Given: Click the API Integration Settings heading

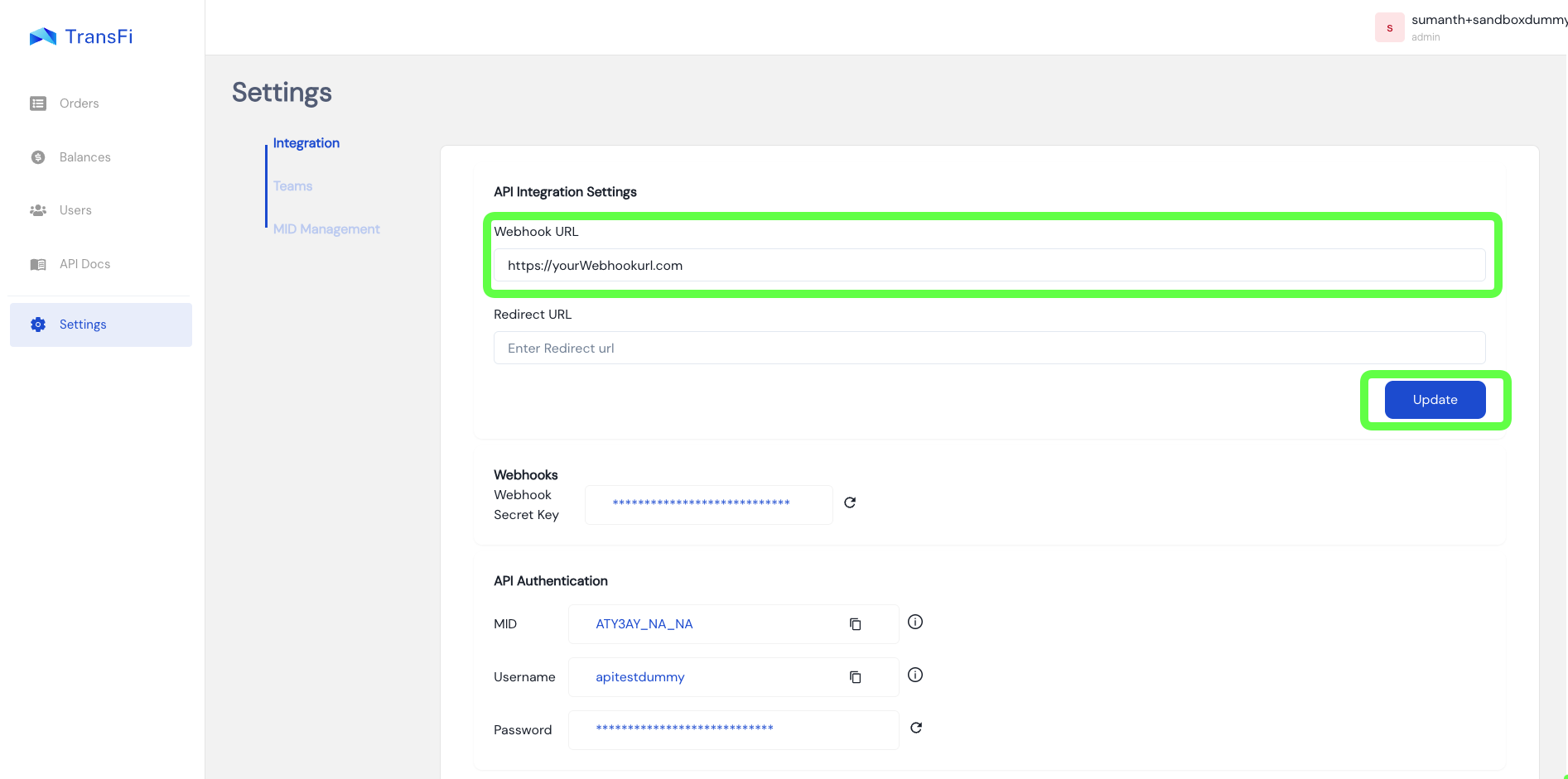Looking at the screenshot, I should point(565,192).
